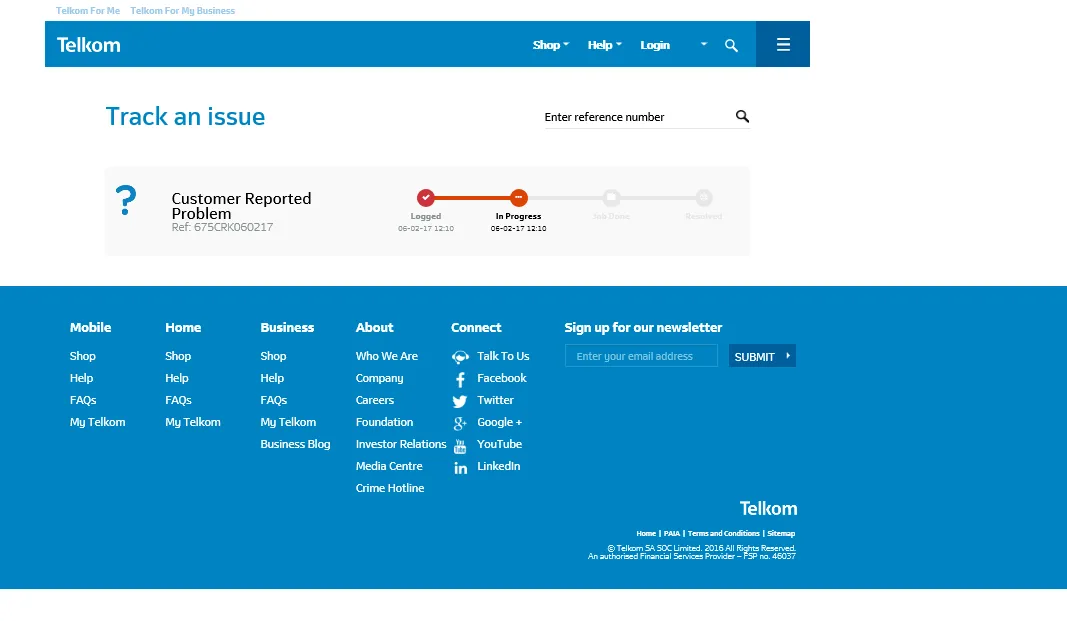The width and height of the screenshot is (1067, 621).
Task: Open Help under Business footer column
Action: (x=272, y=377)
